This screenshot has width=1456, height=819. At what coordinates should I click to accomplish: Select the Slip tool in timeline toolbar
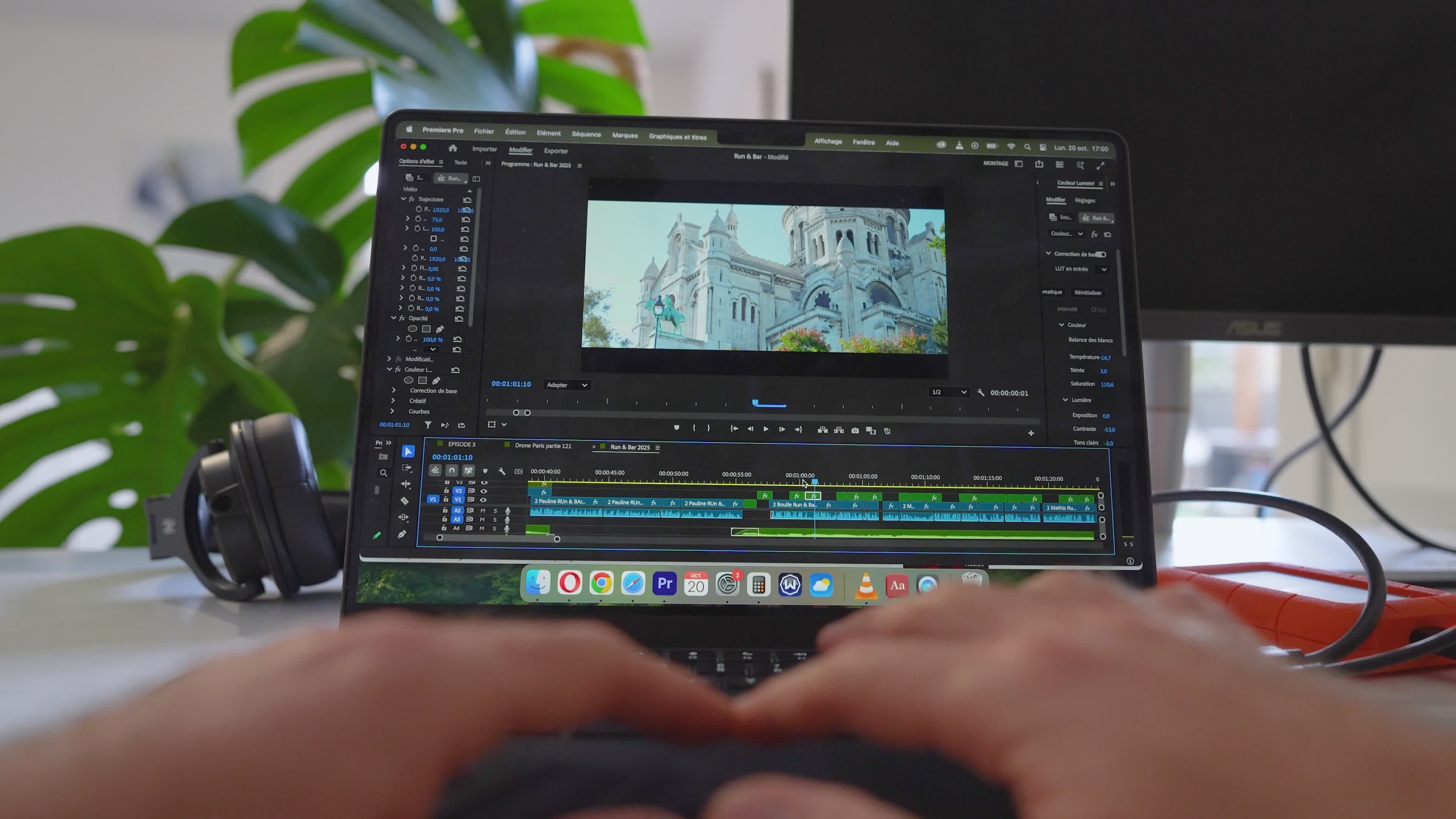403,517
